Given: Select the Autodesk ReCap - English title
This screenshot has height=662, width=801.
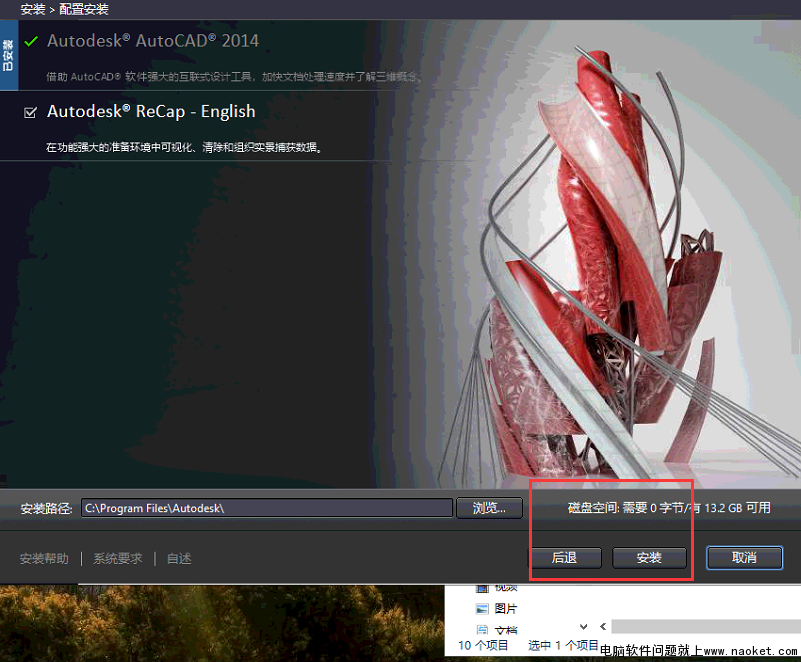Looking at the screenshot, I should (151, 111).
